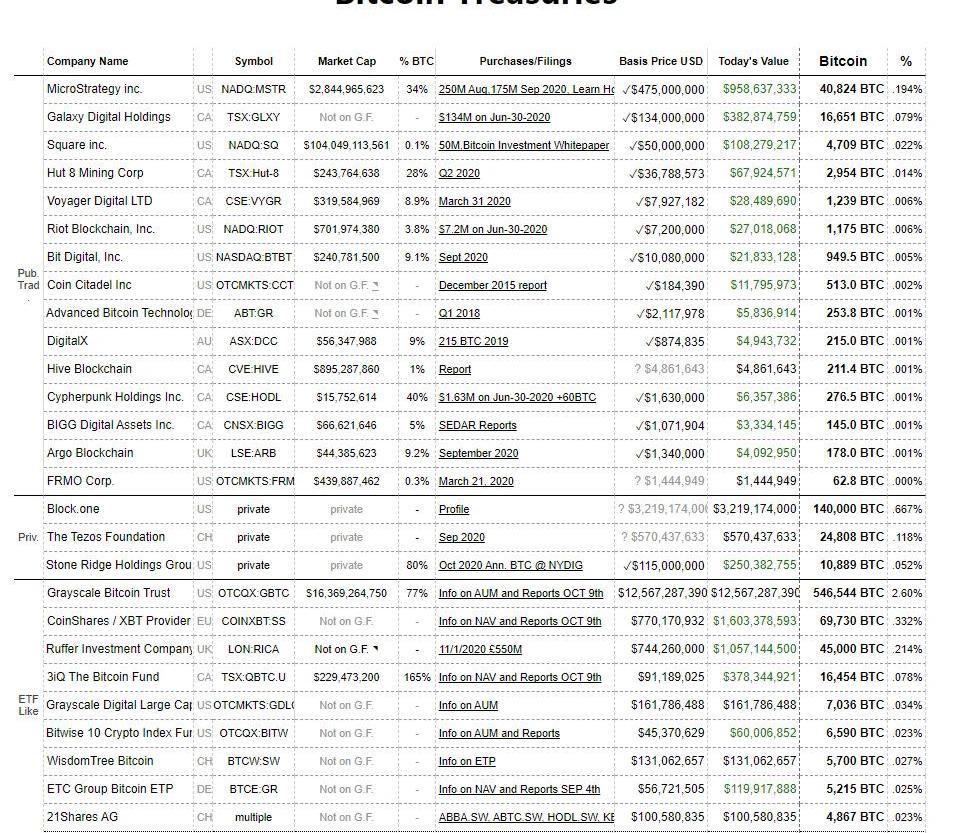Select the "Cypherpunk Holdings Inc." company cell
The image size is (959, 833).
(119, 398)
